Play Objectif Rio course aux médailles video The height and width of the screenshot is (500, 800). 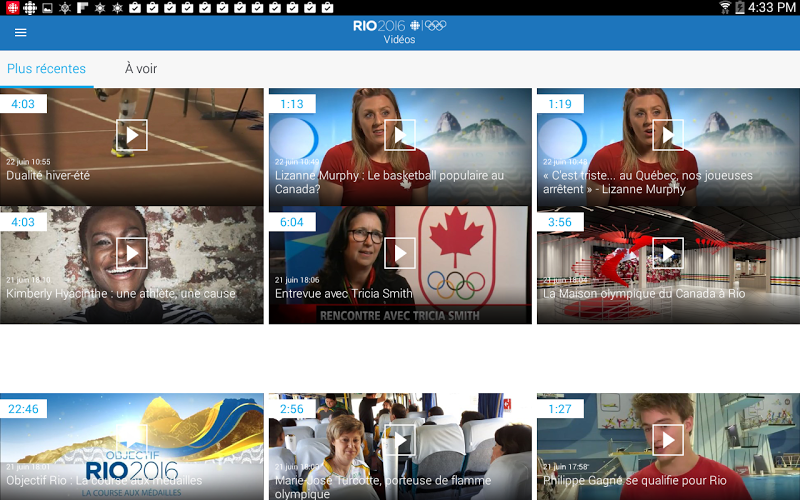coord(132,440)
